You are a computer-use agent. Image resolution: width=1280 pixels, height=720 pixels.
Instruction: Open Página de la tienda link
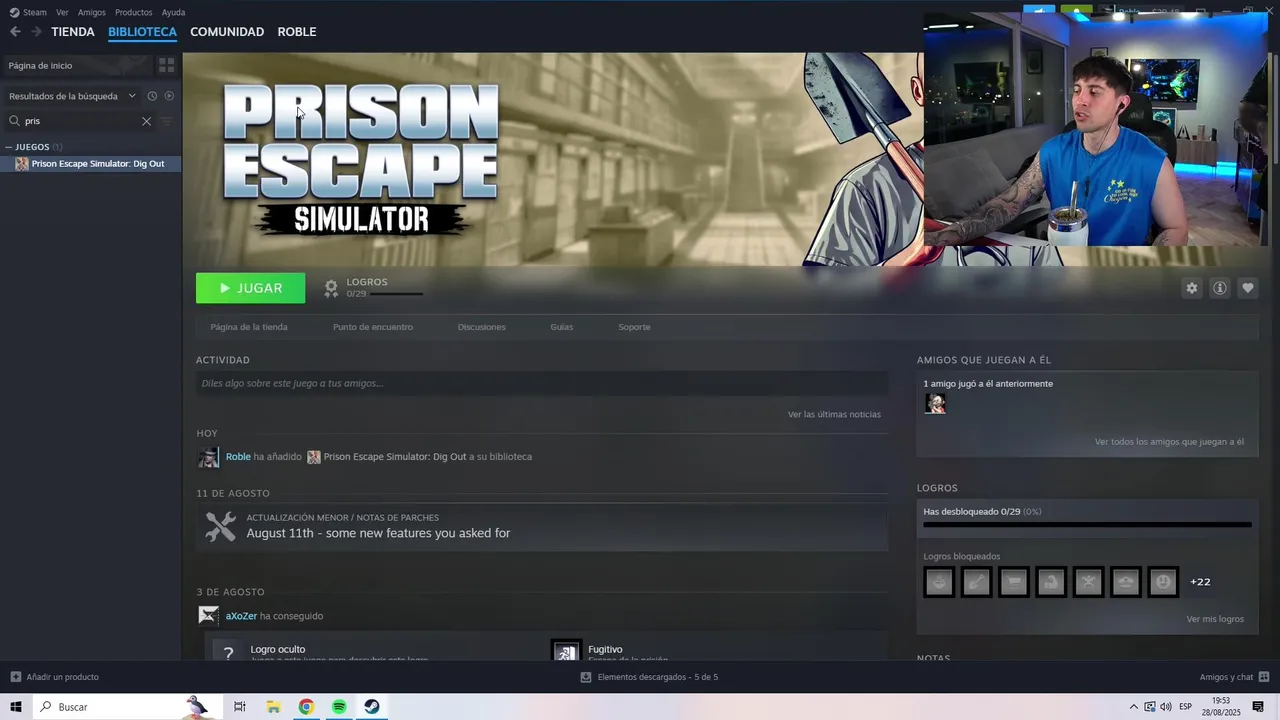[249, 327]
